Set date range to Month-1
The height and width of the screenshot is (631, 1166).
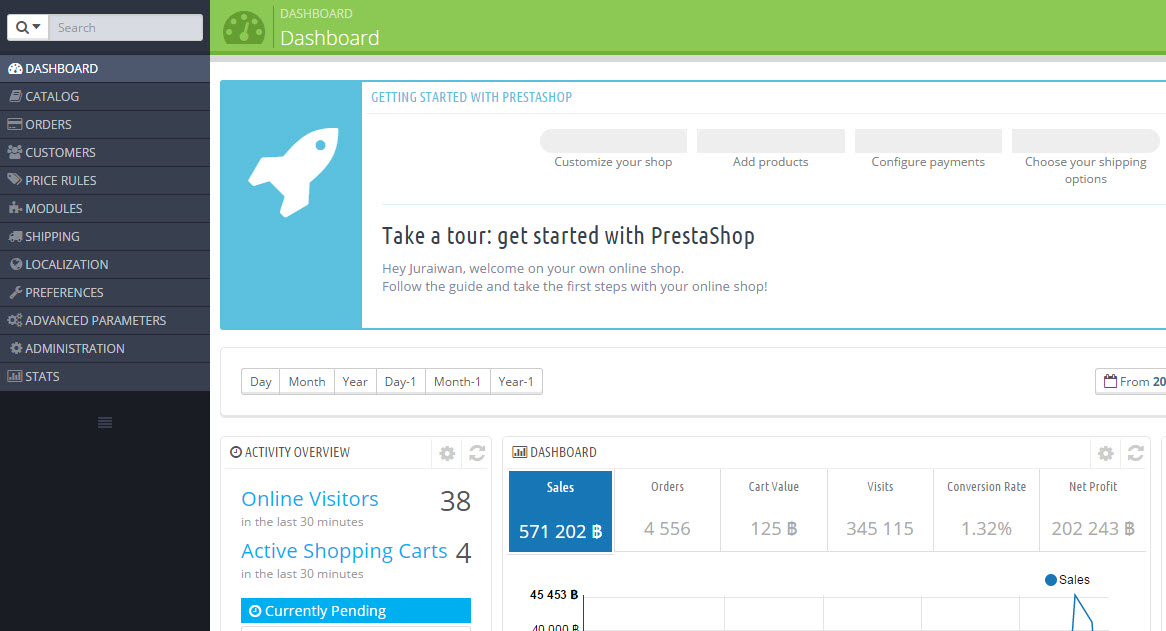click(x=457, y=381)
